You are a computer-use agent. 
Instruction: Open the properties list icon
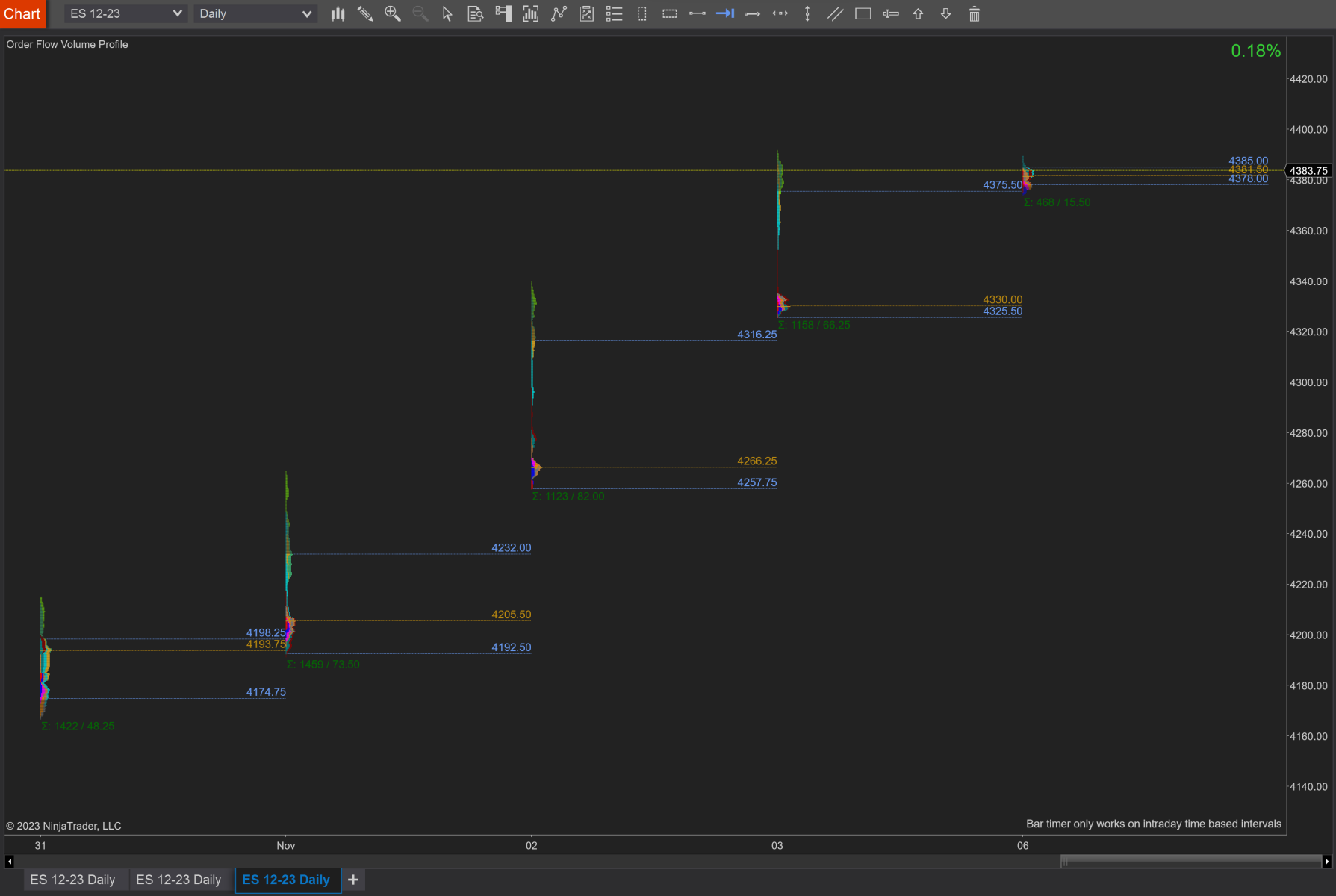[614, 13]
